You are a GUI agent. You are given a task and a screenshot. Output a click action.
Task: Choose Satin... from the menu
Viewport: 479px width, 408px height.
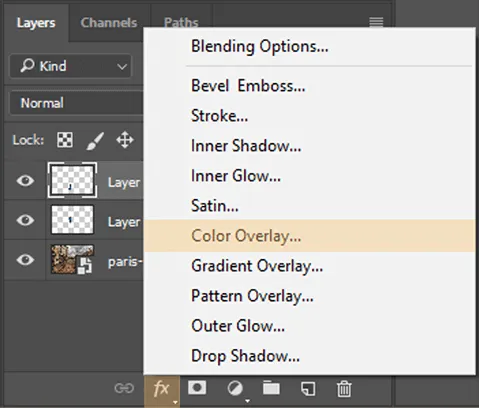point(309,206)
